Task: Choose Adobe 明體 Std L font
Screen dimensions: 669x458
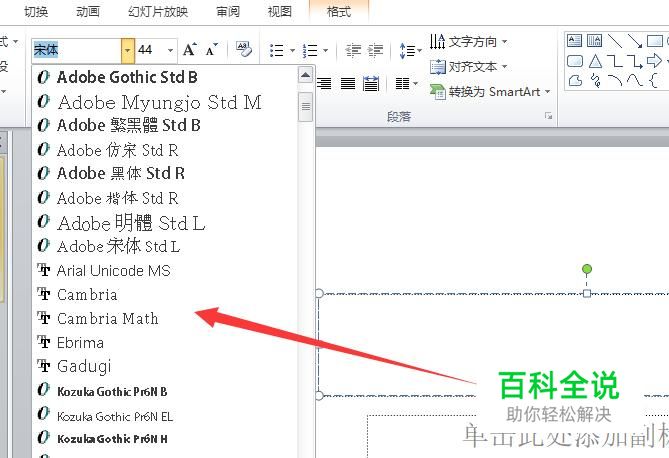Action: click(x=165, y=222)
